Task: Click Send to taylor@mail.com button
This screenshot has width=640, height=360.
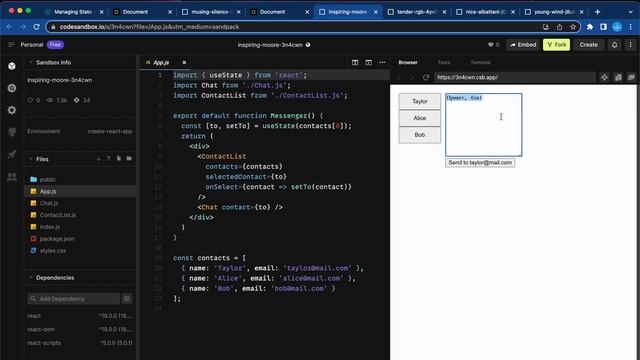Action: coord(480,162)
